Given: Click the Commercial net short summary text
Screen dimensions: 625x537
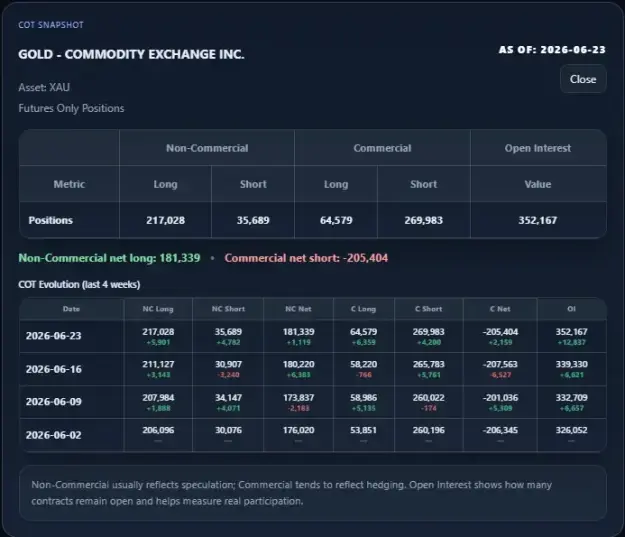Looking at the screenshot, I should pyautogui.click(x=306, y=258).
